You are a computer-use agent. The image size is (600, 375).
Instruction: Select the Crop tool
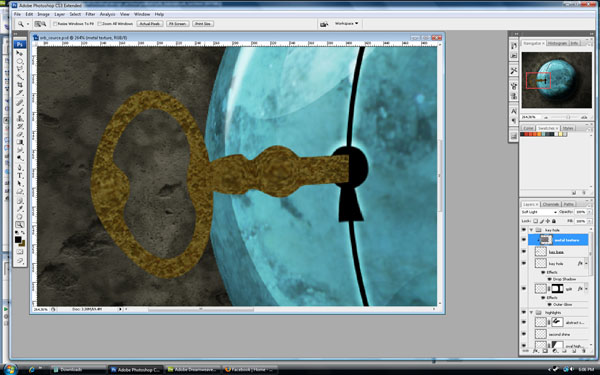[20, 85]
